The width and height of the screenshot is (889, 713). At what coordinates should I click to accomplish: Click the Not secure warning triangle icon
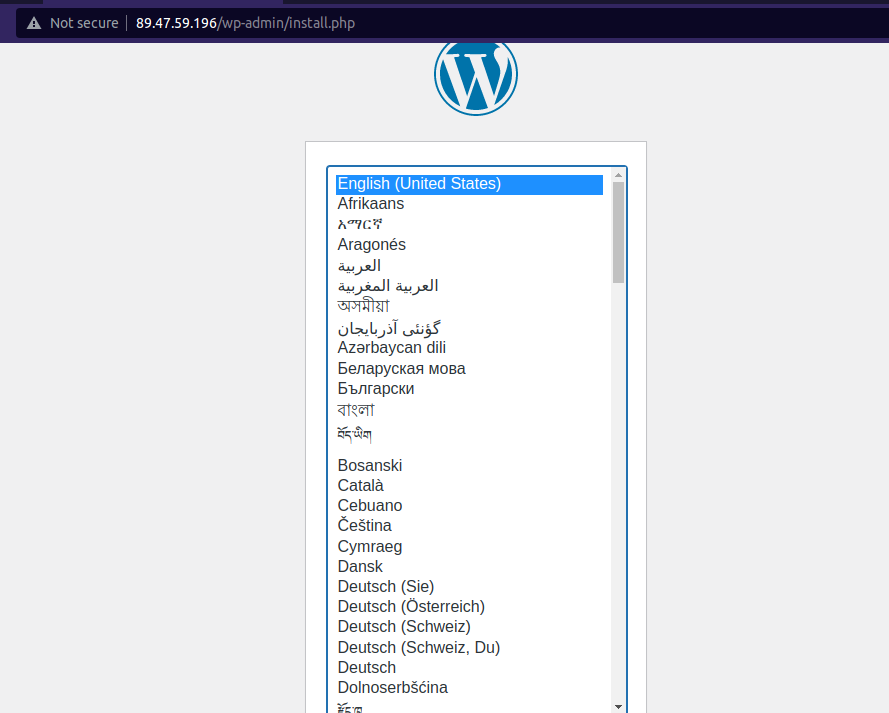(34, 23)
